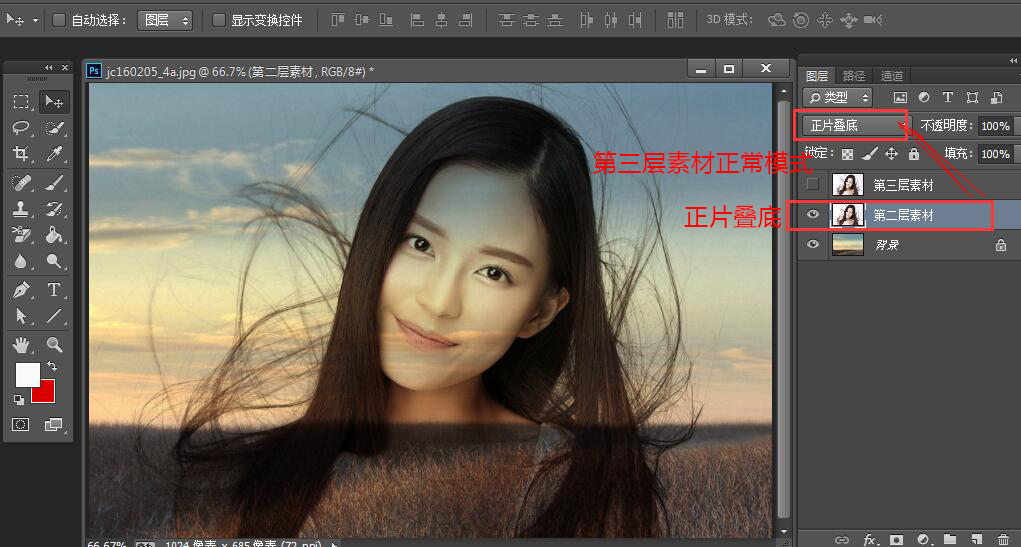Select the Move tool in the toolbox
Image resolution: width=1021 pixels, height=547 pixels.
click(54, 102)
